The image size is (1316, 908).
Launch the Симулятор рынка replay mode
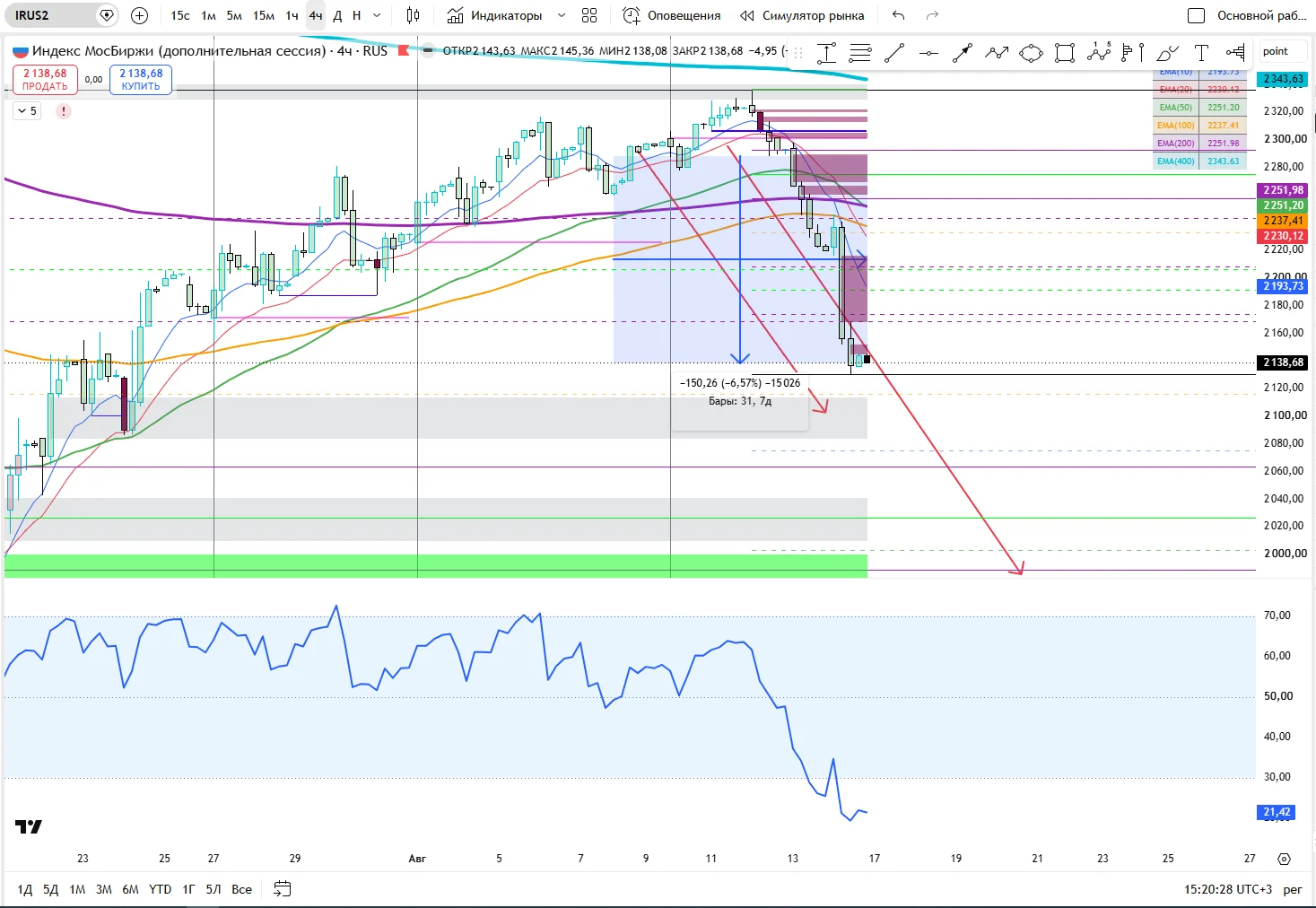[x=802, y=15]
